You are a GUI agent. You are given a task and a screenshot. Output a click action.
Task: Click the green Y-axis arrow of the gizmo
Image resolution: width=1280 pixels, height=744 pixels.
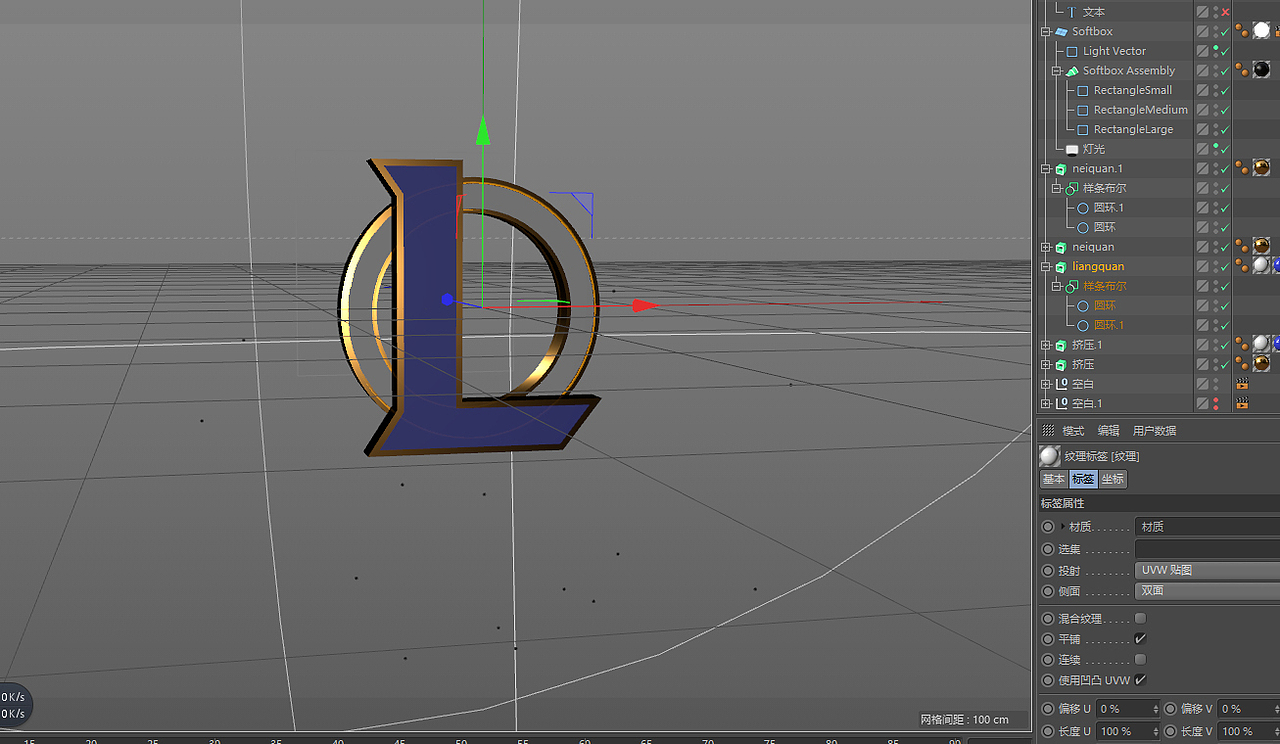tap(483, 130)
